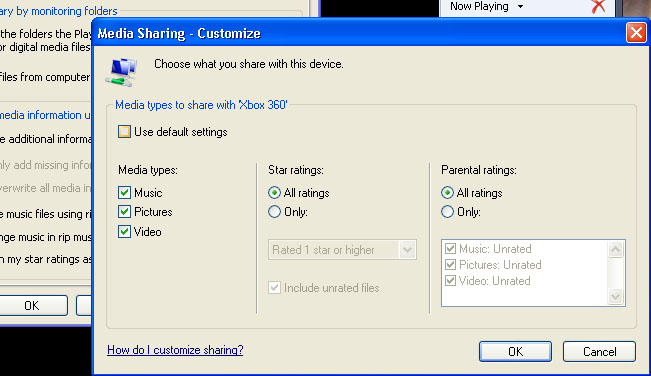The height and width of the screenshot is (376, 651).
Task: Select All ratings under Parental ratings
Action: pos(447,193)
